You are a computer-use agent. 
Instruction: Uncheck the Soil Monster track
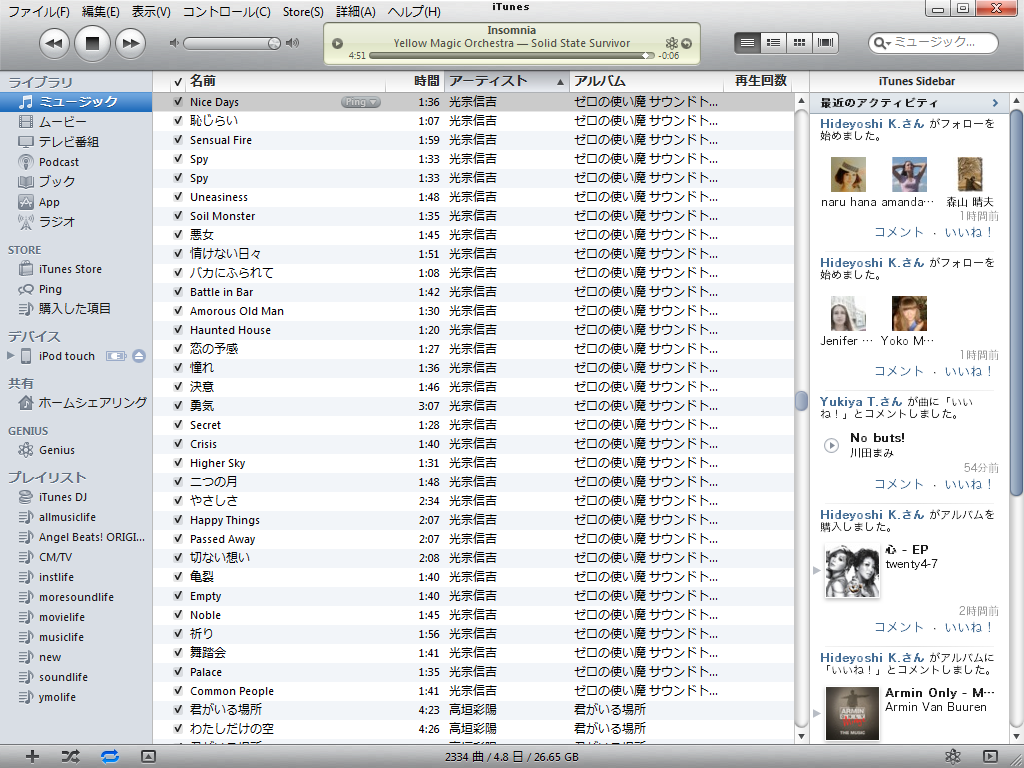click(x=178, y=216)
